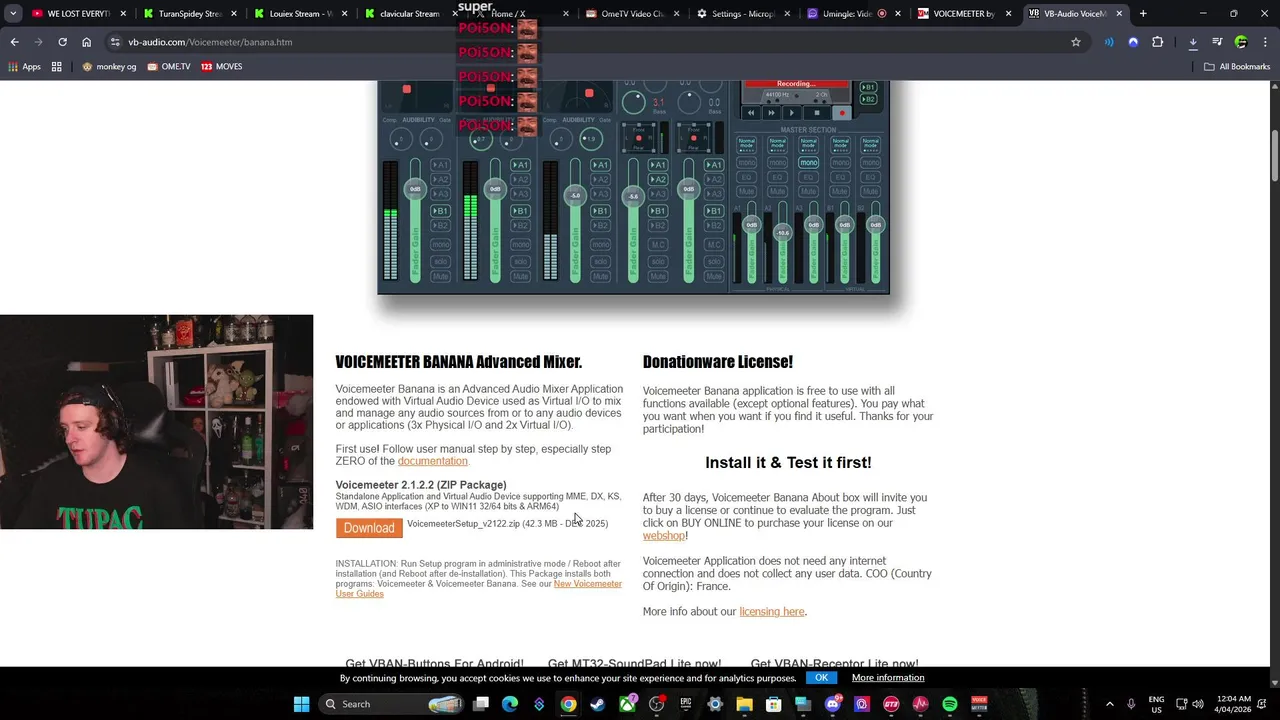Open Xbox app from the taskbar

click(627, 704)
